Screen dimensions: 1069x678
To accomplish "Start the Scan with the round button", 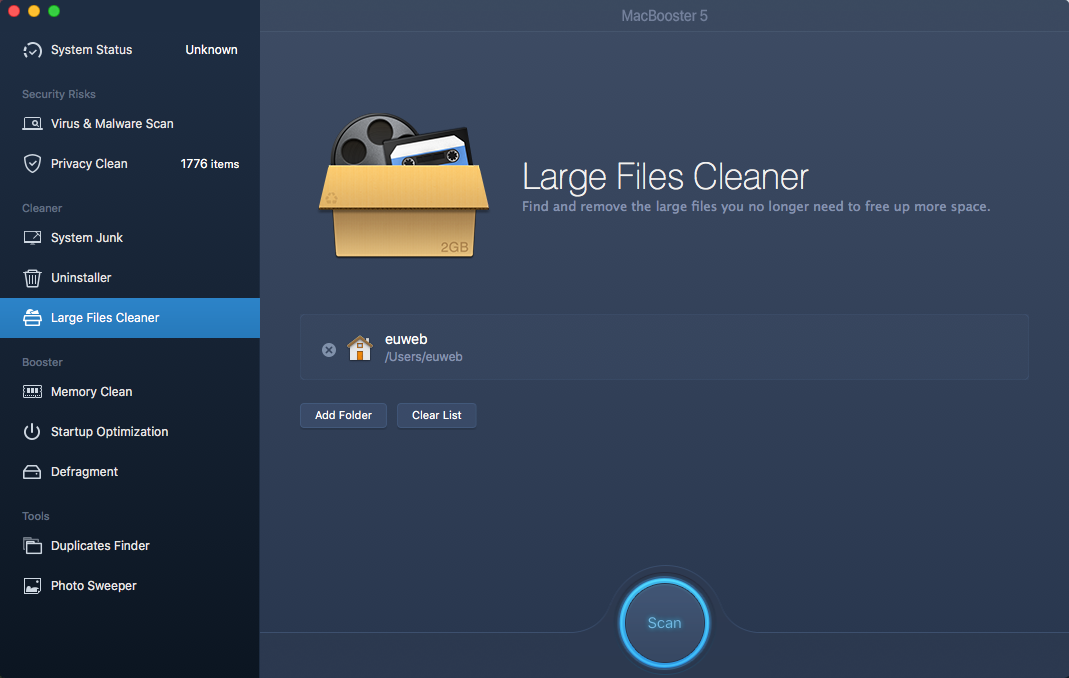I will point(664,623).
